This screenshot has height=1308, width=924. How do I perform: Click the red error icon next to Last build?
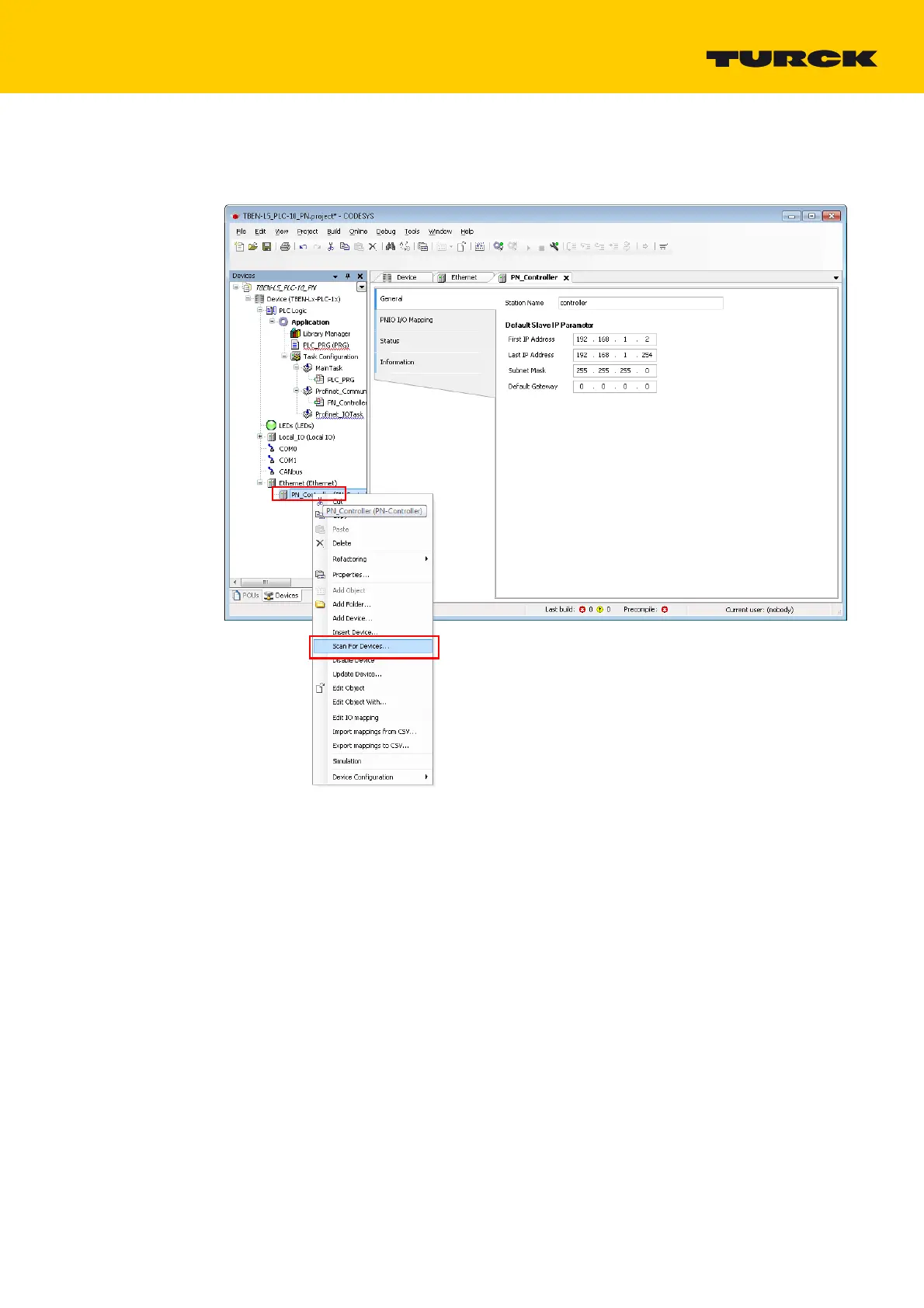pos(582,610)
